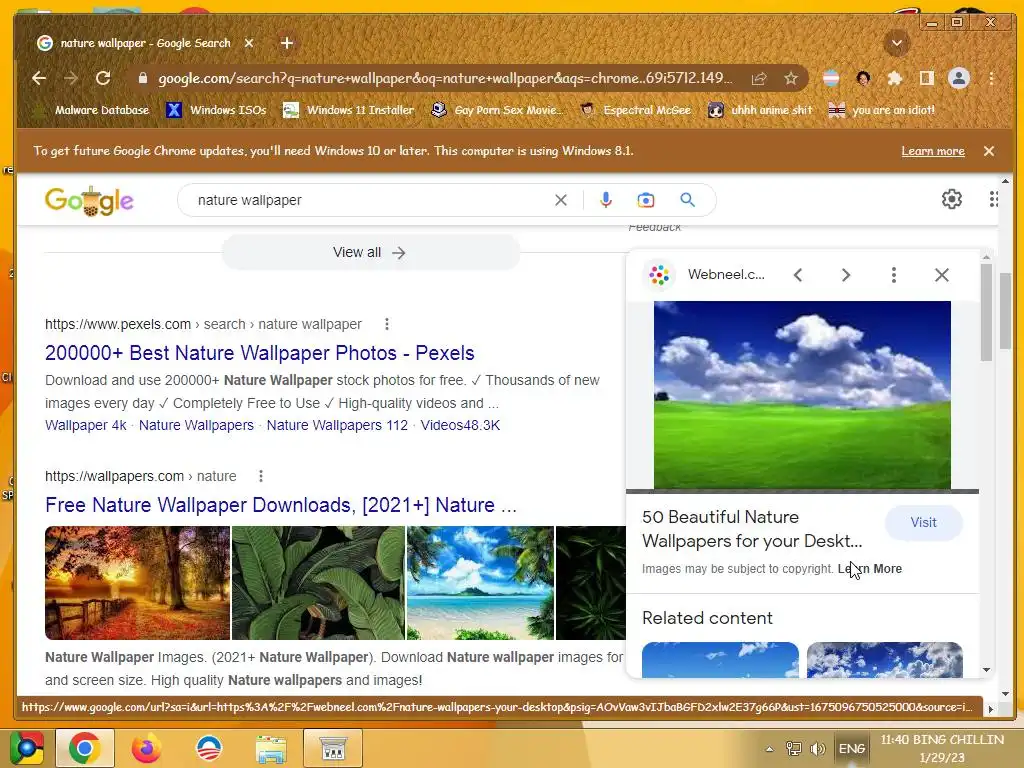The height and width of the screenshot is (768, 1024).
Task: Open the Google apps grid
Action: tap(993, 199)
